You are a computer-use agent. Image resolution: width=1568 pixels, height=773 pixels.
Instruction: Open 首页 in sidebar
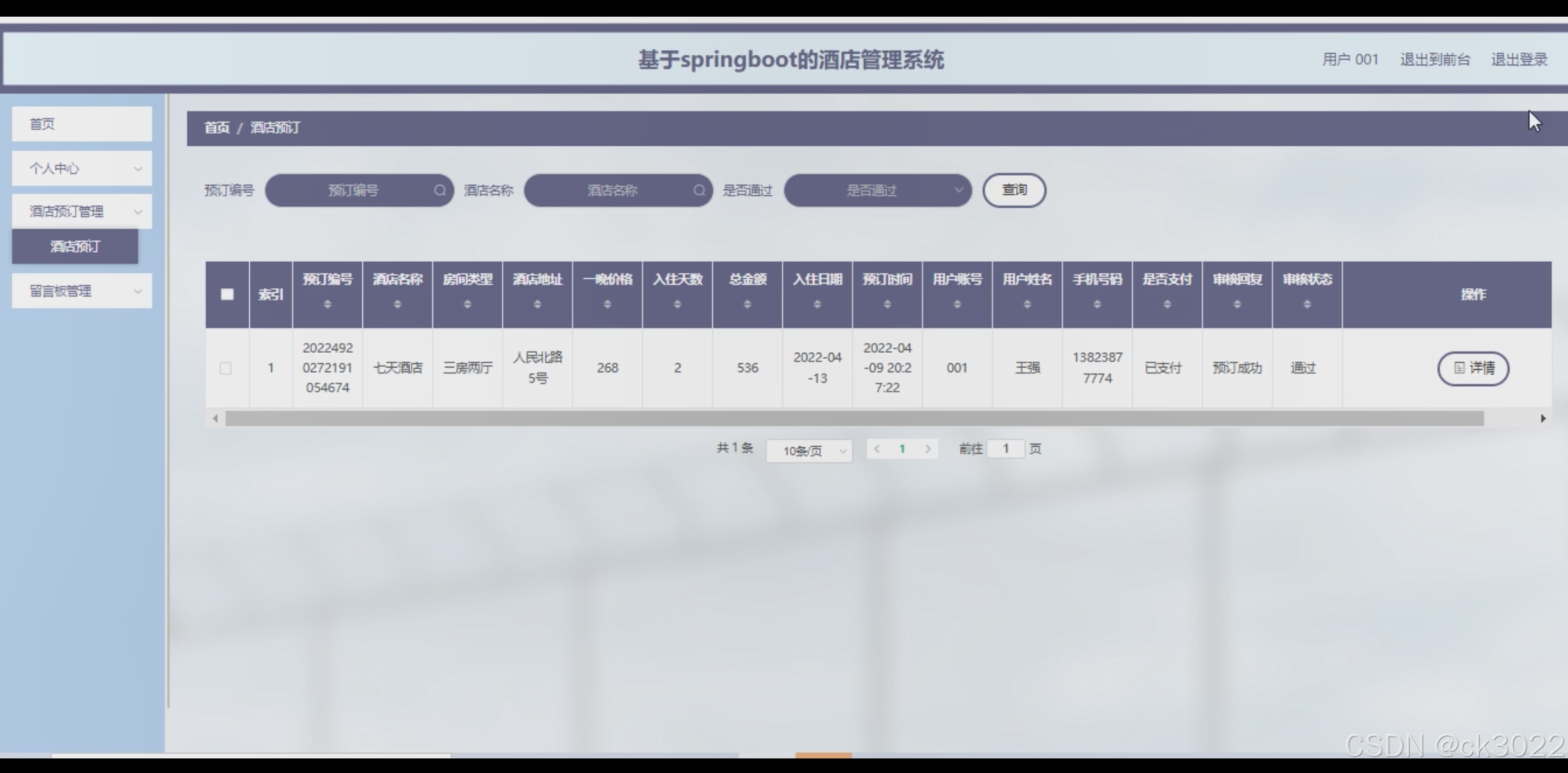tap(82, 124)
